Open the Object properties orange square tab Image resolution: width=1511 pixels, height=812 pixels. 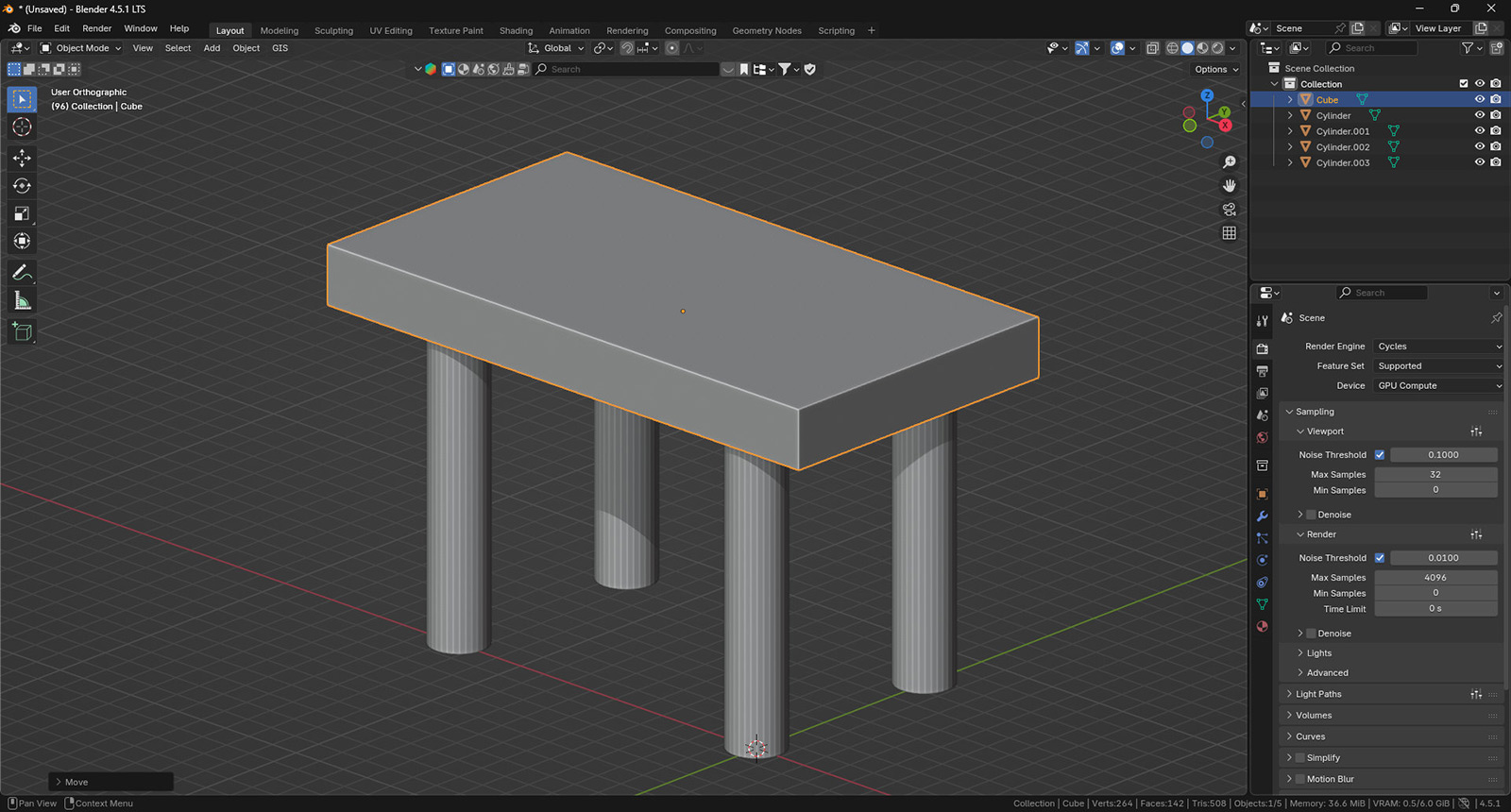tap(1263, 494)
